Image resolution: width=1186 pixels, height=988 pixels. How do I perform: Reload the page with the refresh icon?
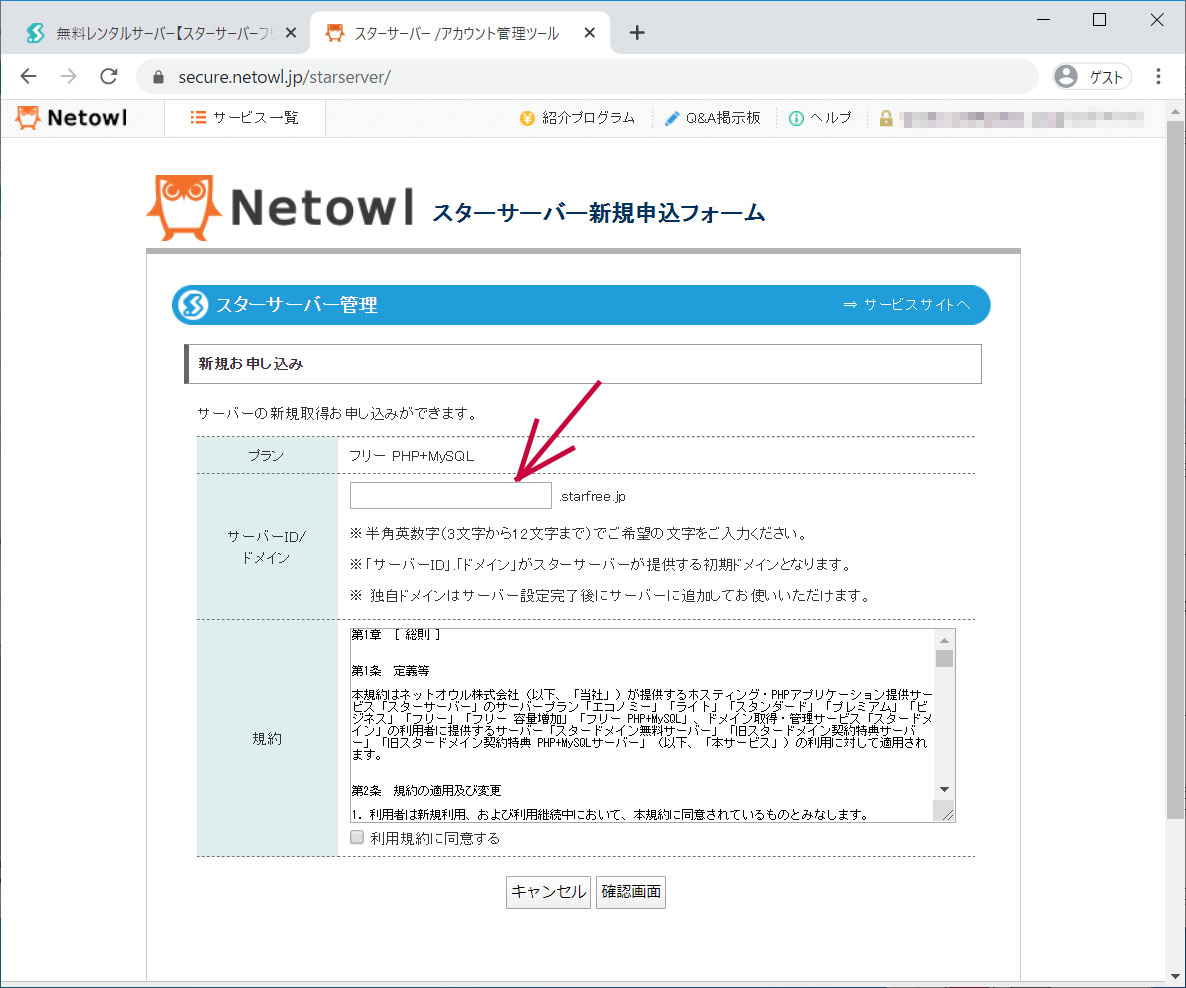coord(109,76)
